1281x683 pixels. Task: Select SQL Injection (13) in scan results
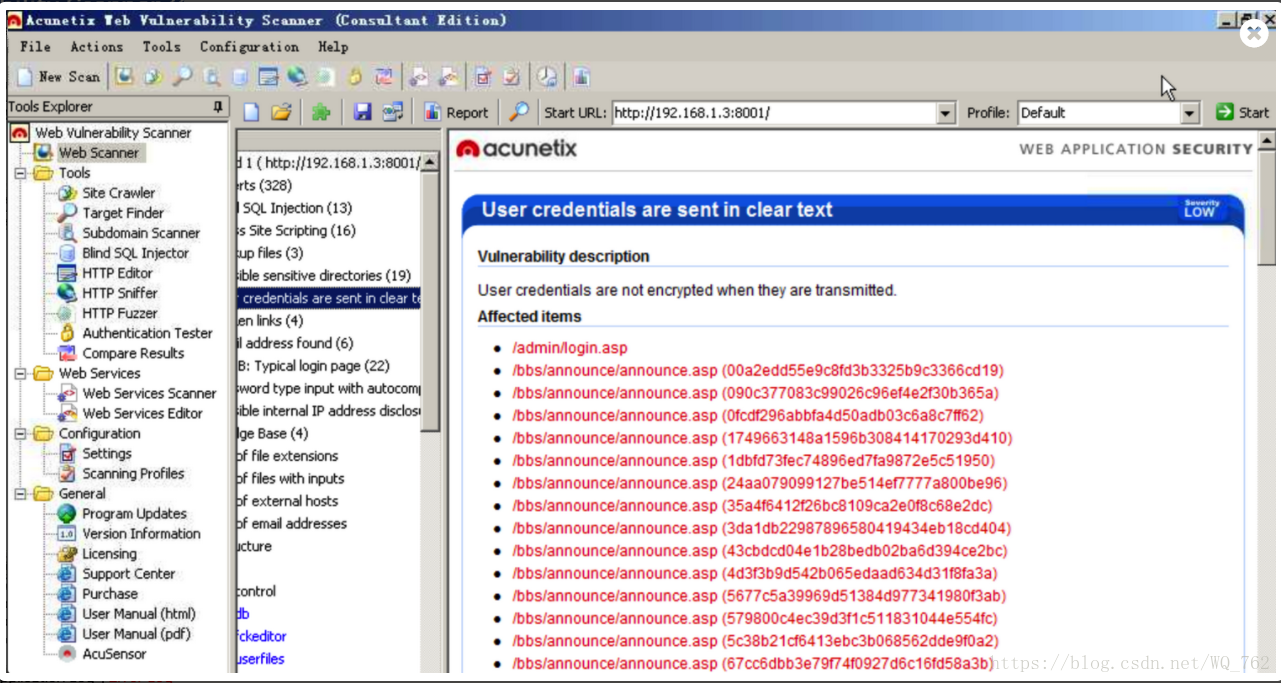coord(296,208)
